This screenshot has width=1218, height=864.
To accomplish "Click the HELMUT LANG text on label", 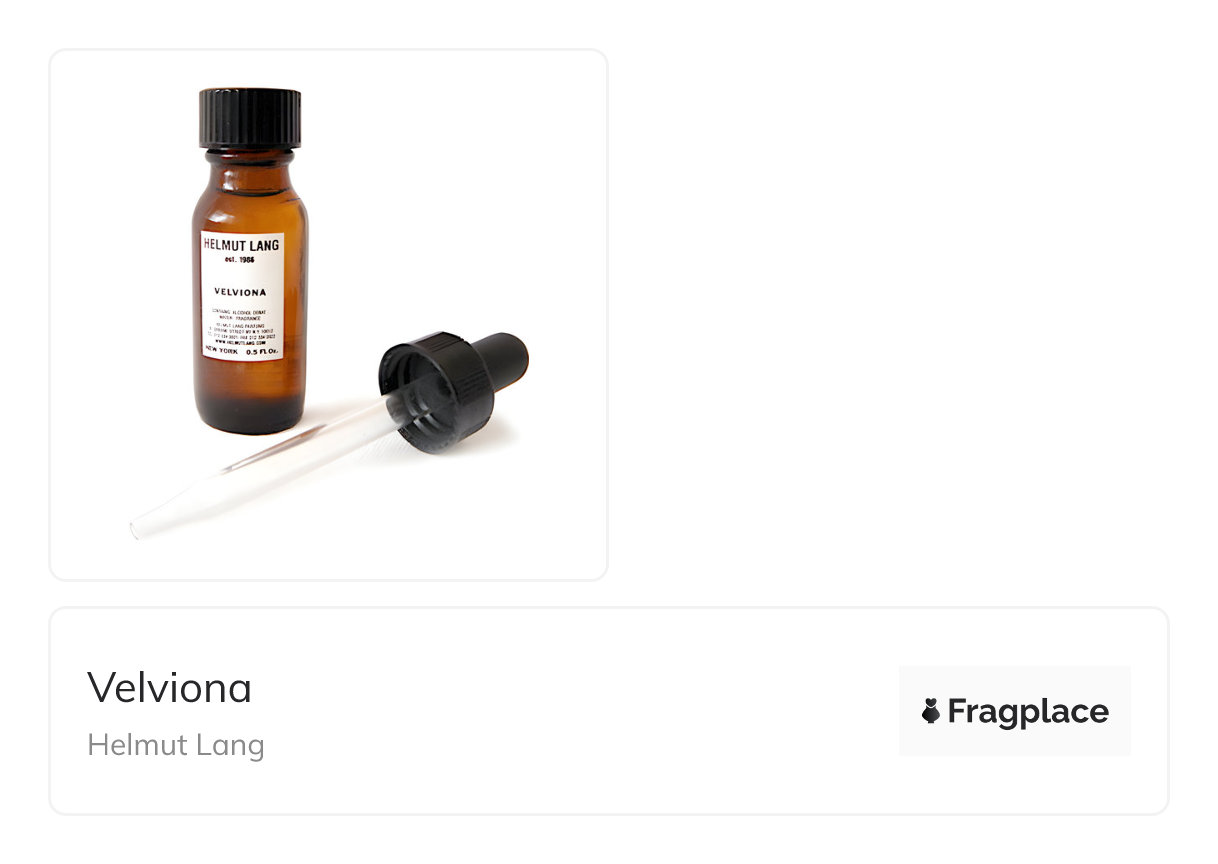I will [x=242, y=246].
